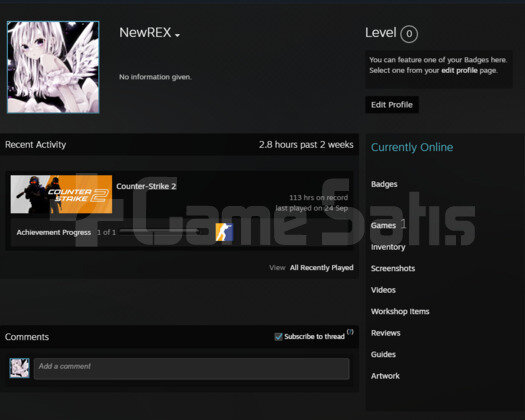Viewport: 525px width, 420px height.
Task: Click the 'last played on 24 Sep' text
Action: pyautogui.click(x=311, y=208)
